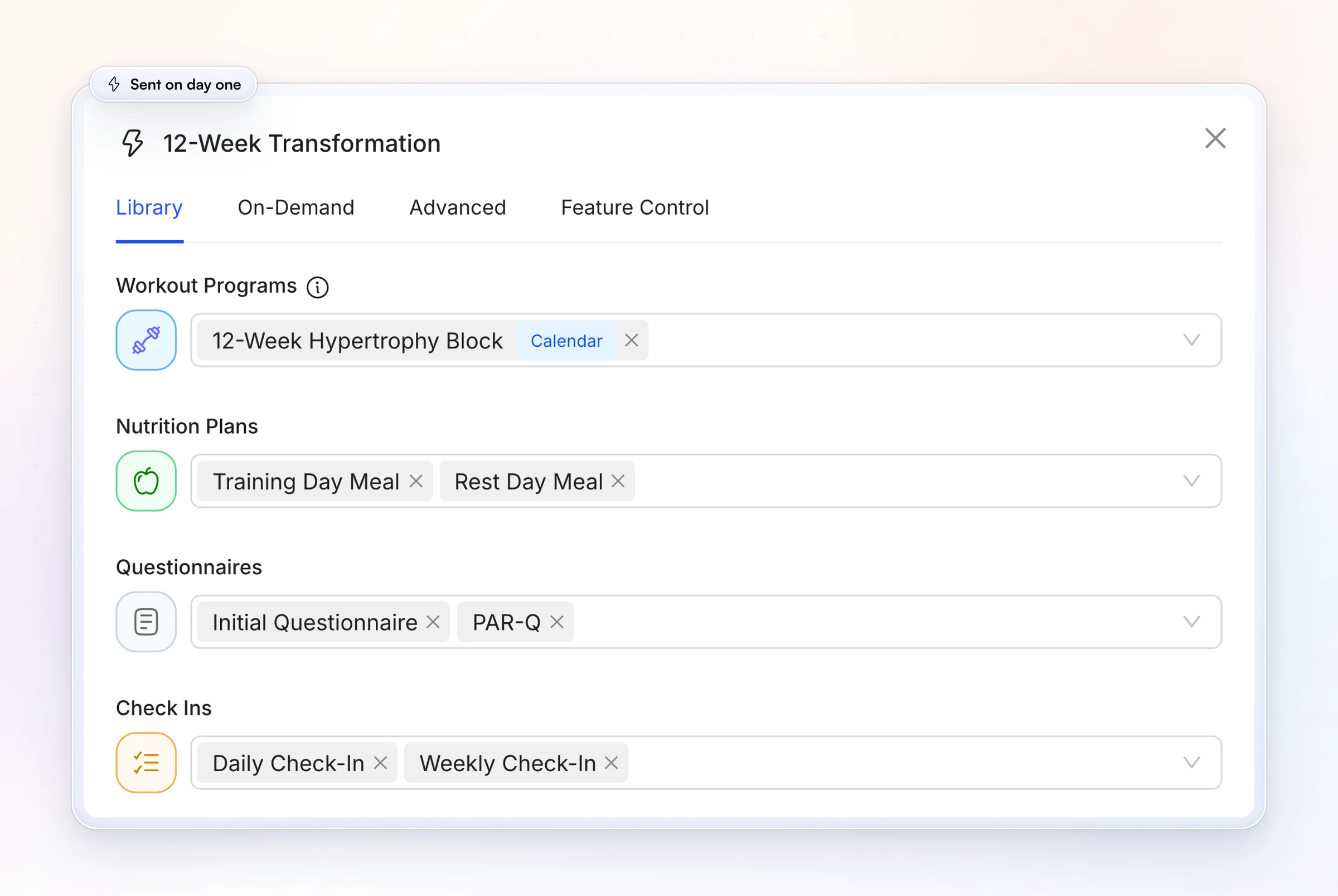Image resolution: width=1338 pixels, height=896 pixels.
Task: Click the Questionnaires document icon
Action: click(x=146, y=622)
